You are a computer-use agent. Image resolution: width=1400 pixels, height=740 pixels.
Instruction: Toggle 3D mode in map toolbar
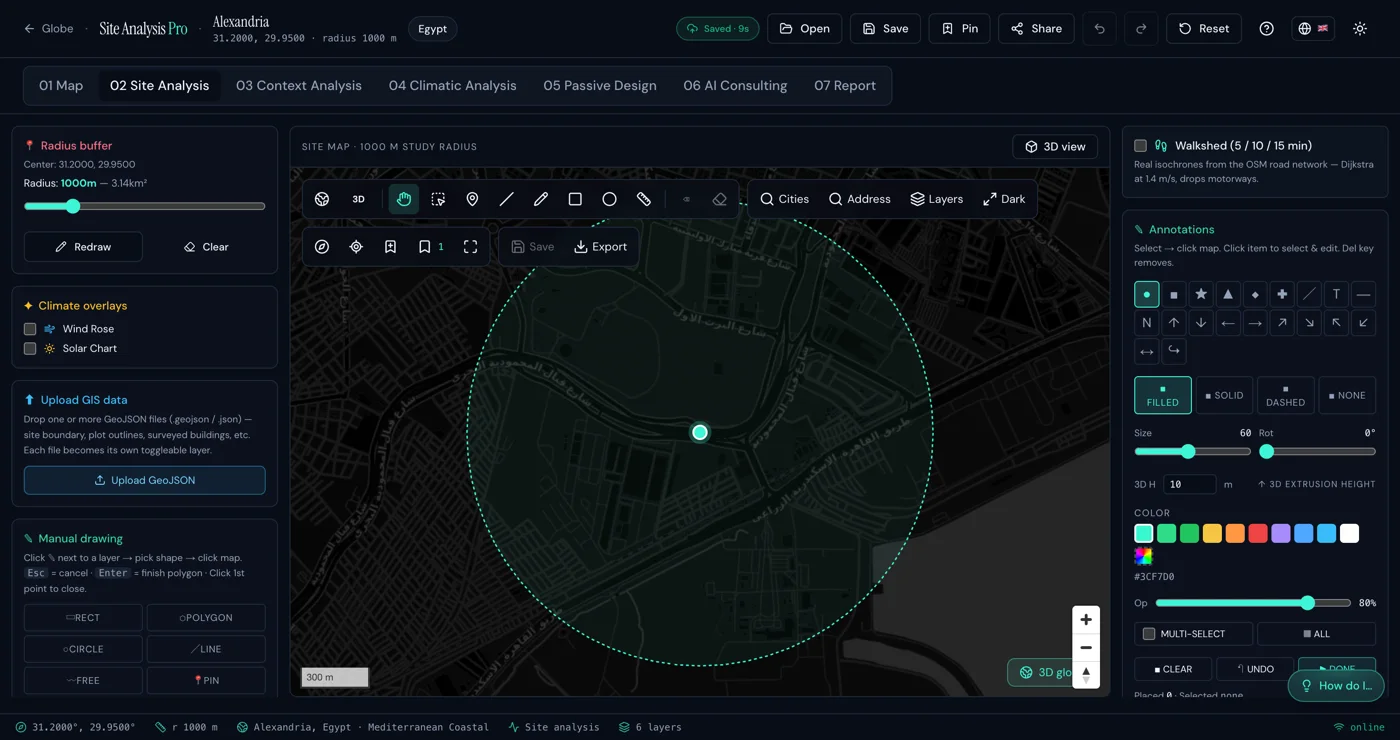(x=358, y=199)
